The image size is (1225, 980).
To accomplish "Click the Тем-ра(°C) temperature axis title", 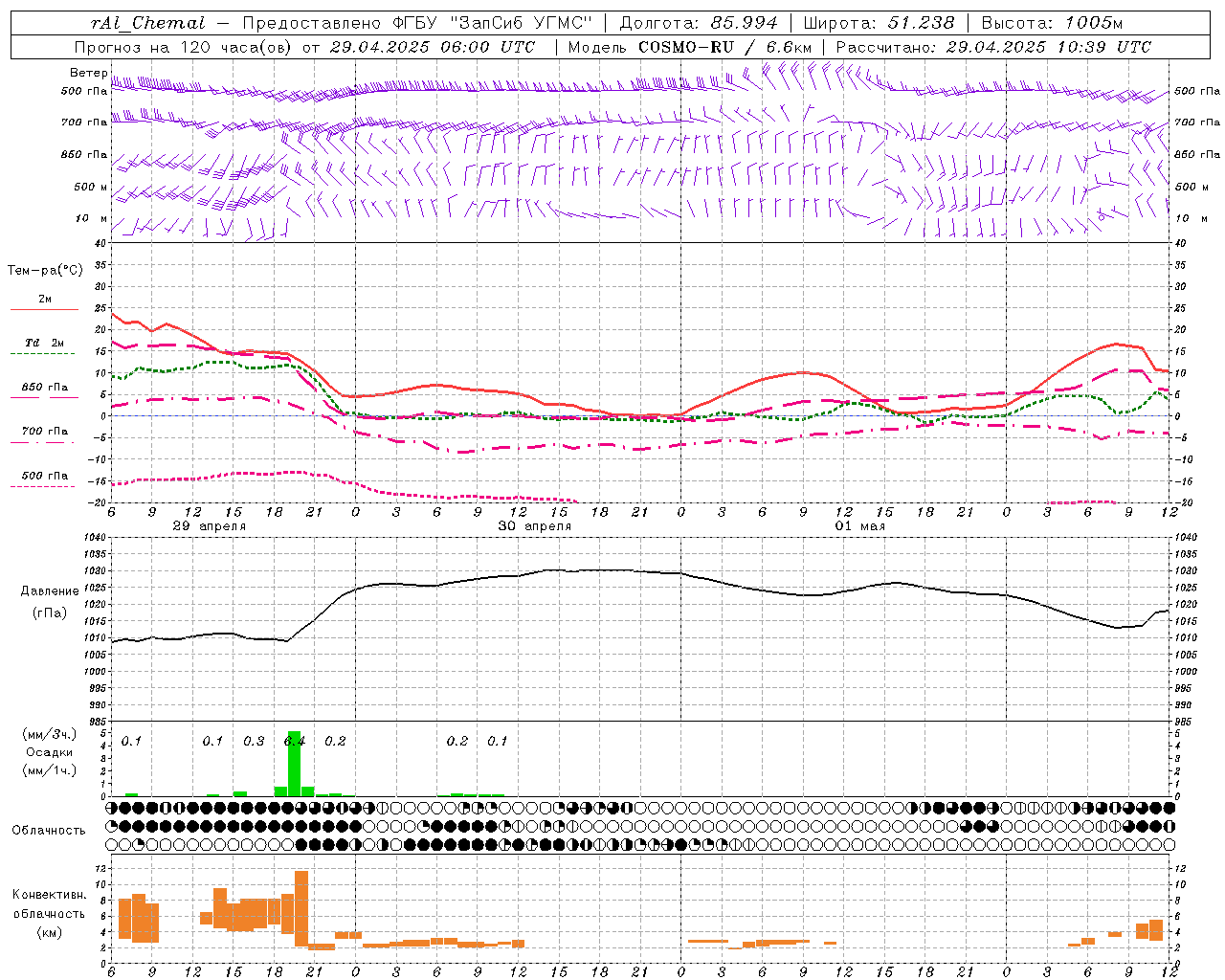I will pyautogui.click(x=45, y=271).
